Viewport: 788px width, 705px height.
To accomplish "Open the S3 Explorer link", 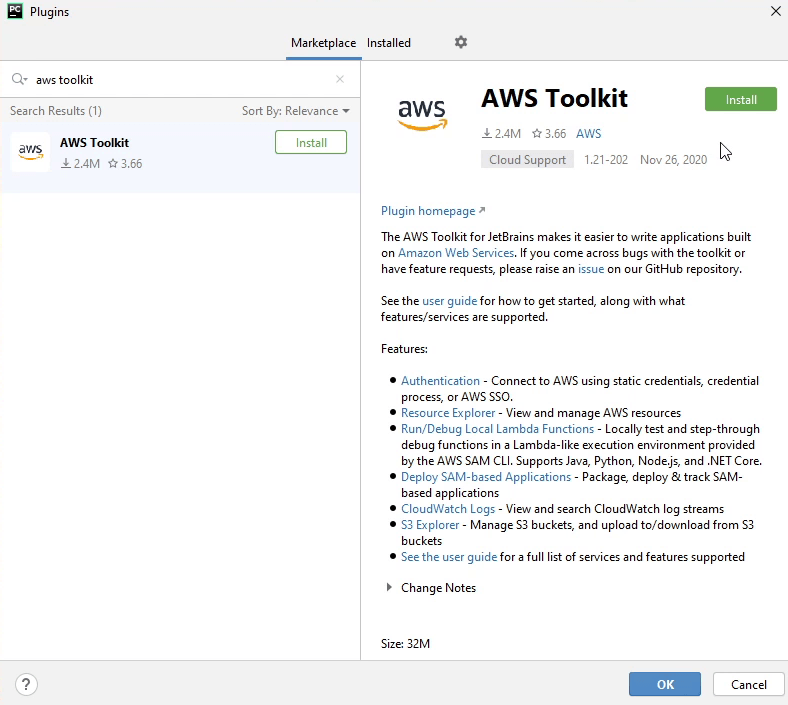I will (430, 525).
